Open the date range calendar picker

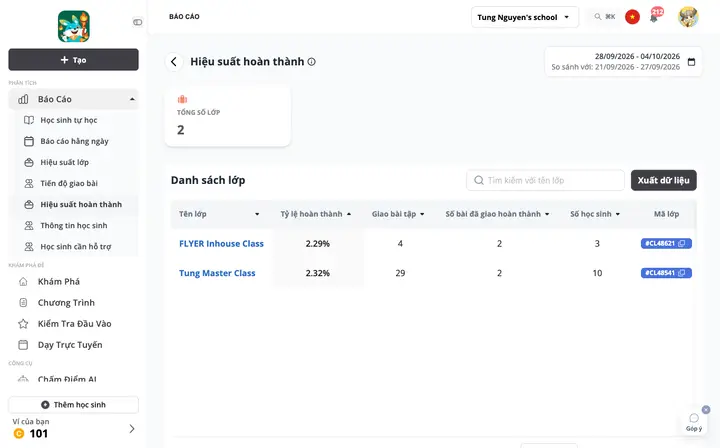pos(692,62)
